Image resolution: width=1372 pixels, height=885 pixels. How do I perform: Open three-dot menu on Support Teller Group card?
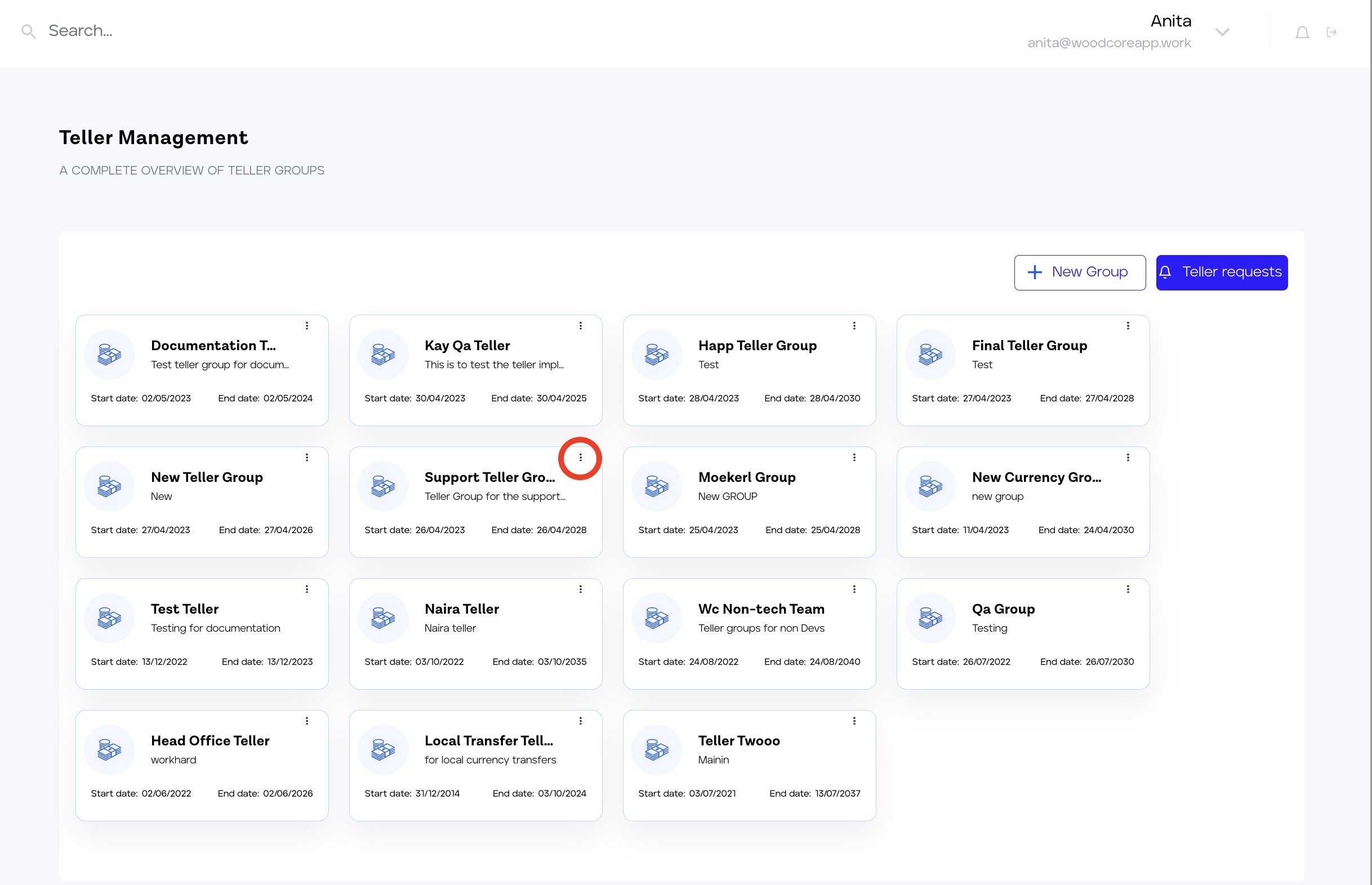(x=580, y=458)
